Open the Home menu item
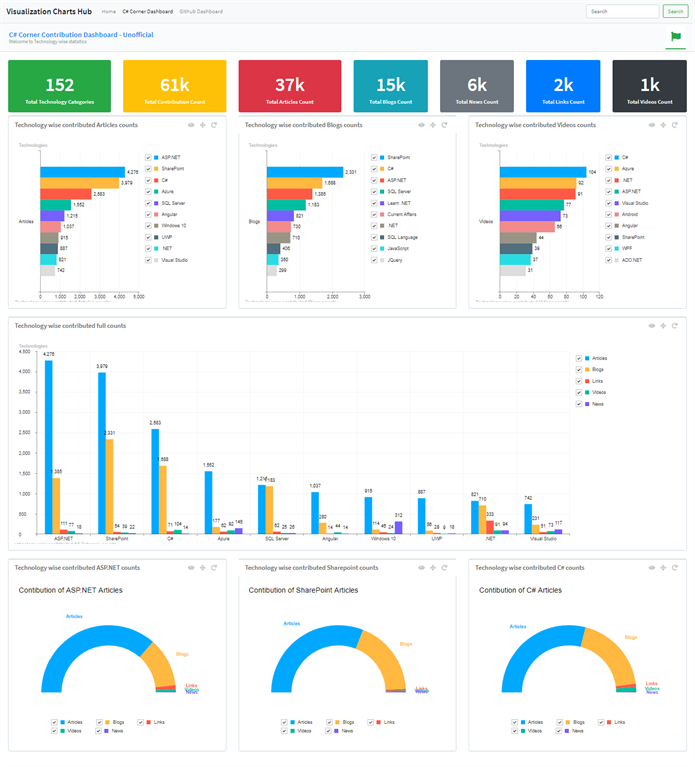 (109, 11)
